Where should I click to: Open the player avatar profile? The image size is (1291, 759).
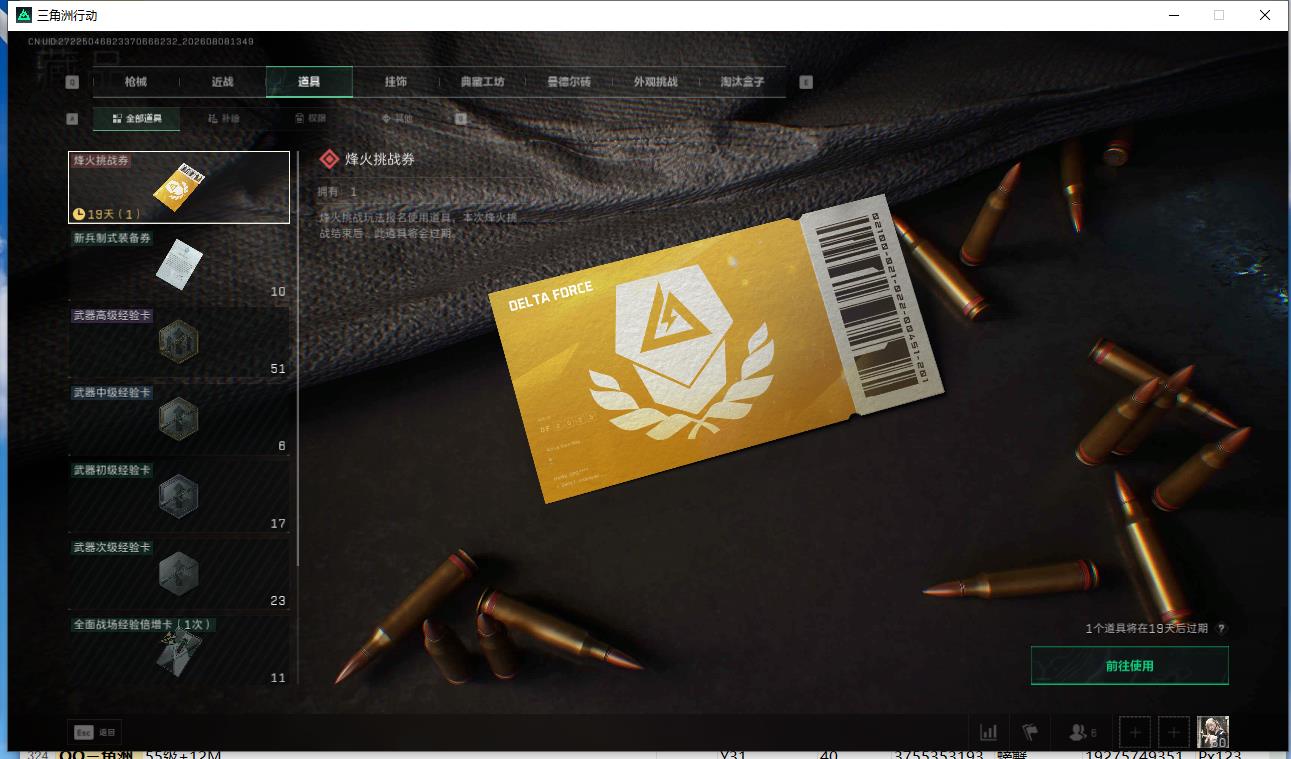point(1212,732)
